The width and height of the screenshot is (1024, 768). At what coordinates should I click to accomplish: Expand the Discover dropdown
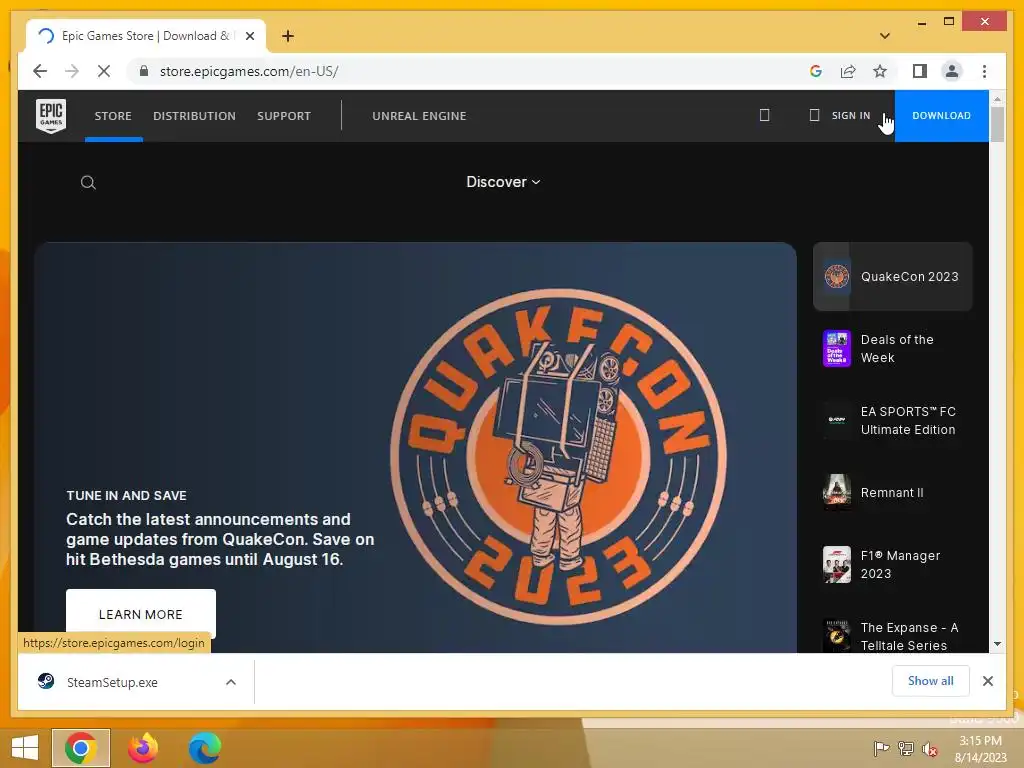503,182
